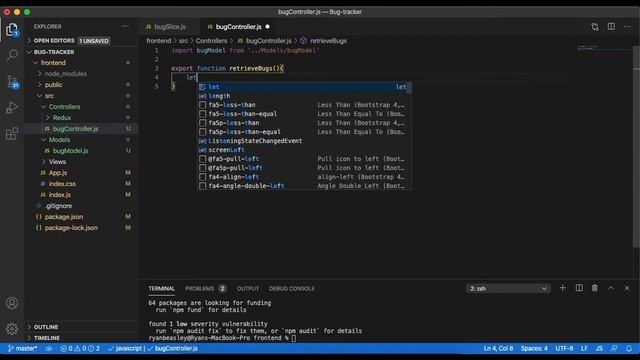Open Explorer more actions ellipsis
The height and width of the screenshot is (360, 640).
[x=125, y=27]
